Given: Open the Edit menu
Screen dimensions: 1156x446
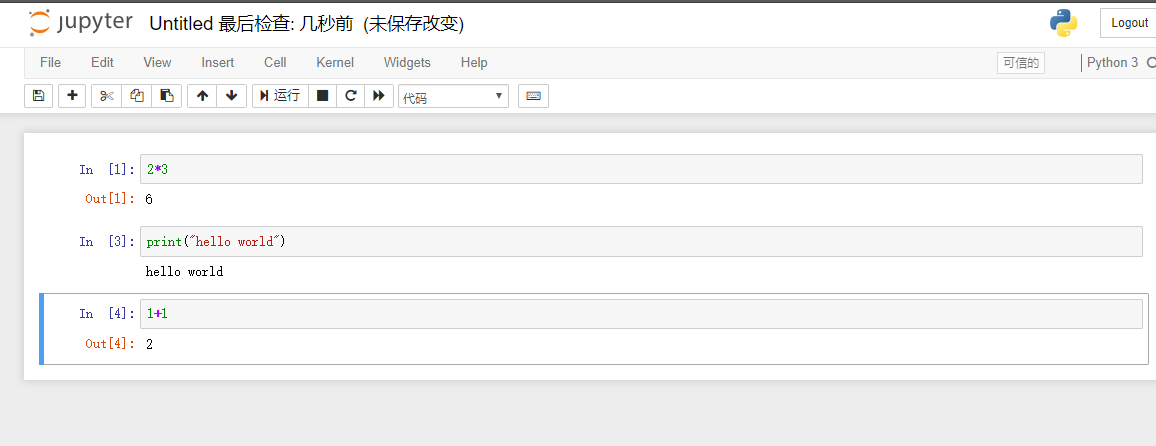Looking at the screenshot, I should [x=102, y=63].
